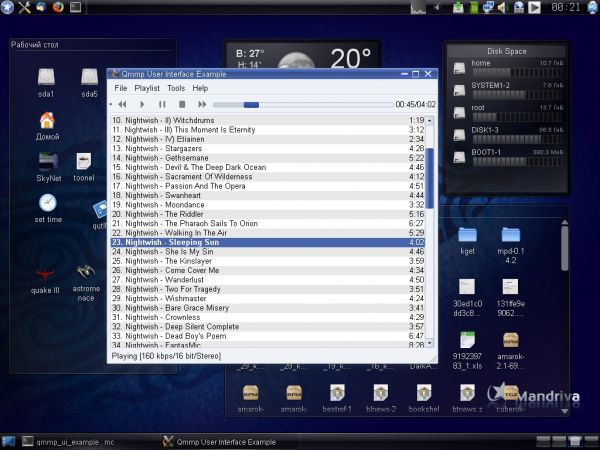Open the Help menu
Image resolution: width=600 pixels, height=450 pixels.
tap(201, 88)
